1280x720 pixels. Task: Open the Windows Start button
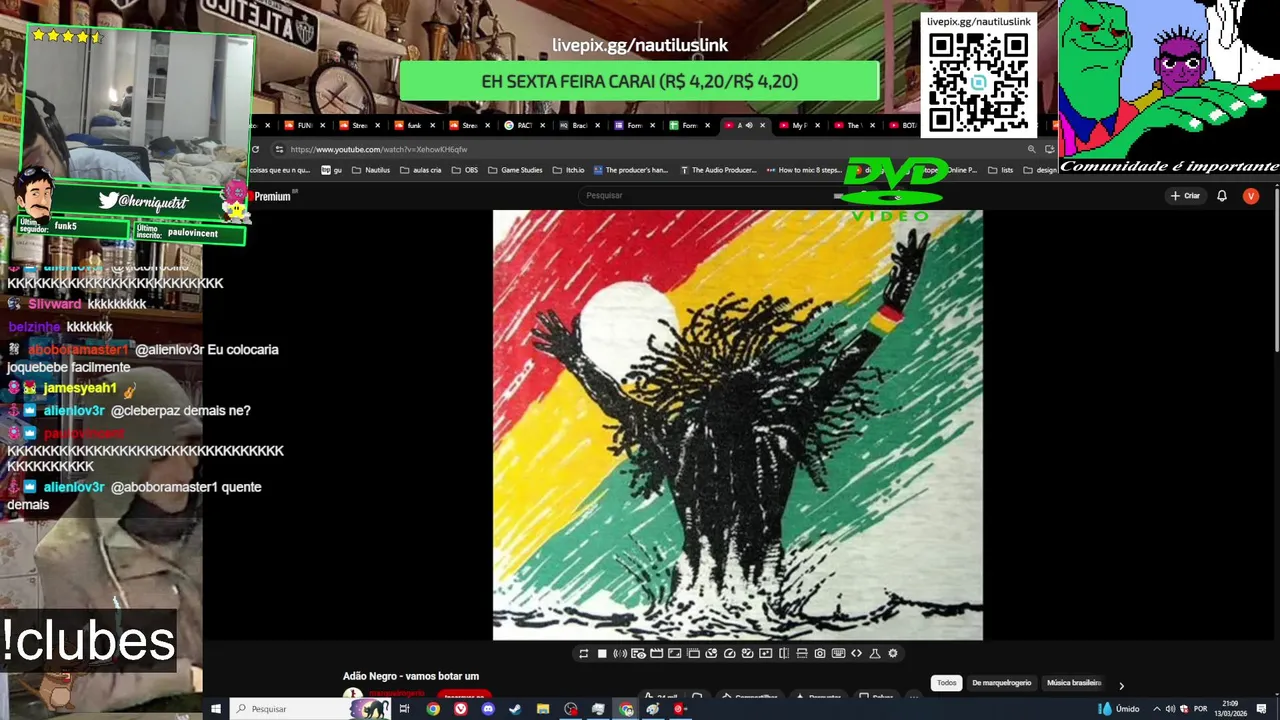[216, 709]
